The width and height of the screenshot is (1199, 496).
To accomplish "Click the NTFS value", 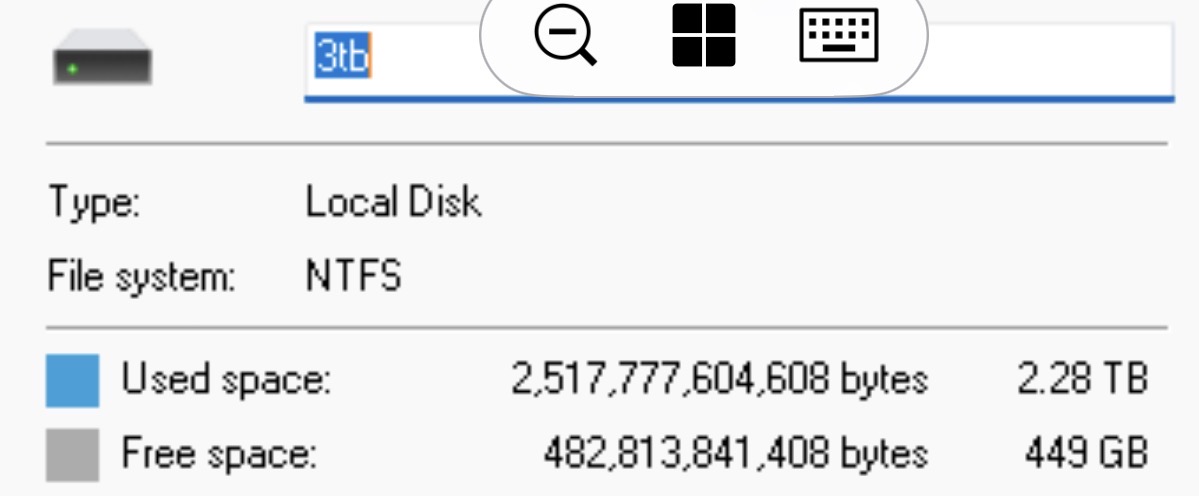I will [353, 275].
